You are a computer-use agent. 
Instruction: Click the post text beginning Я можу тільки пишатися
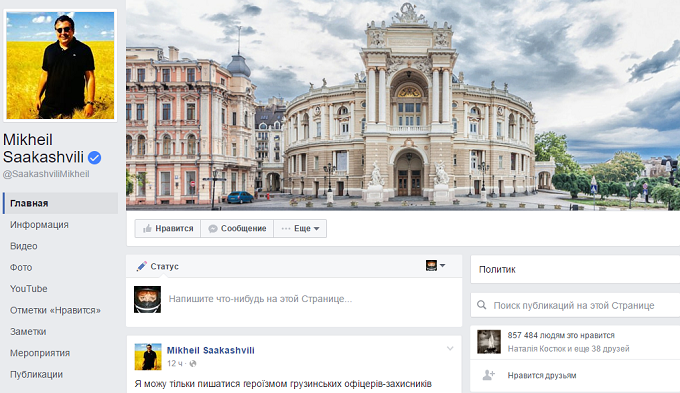pos(283,384)
